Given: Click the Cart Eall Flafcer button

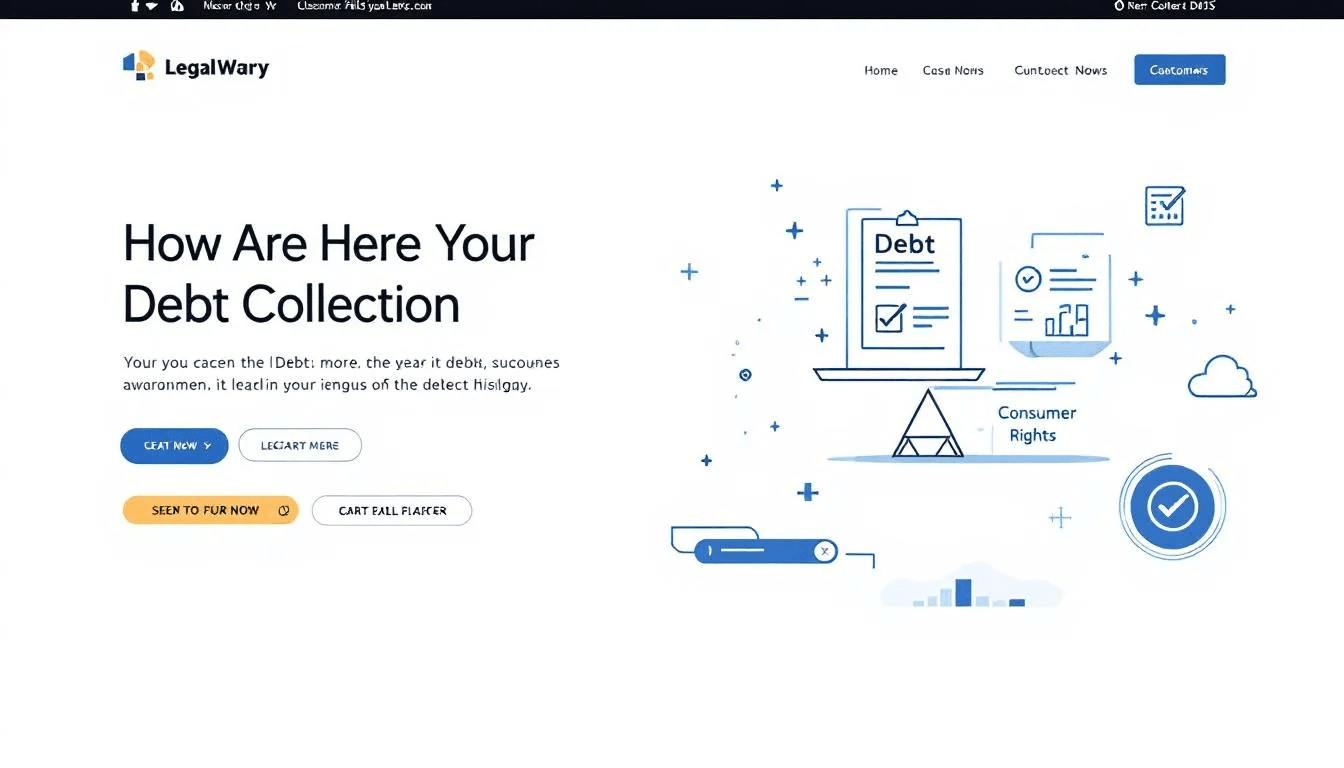Looking at the screenshot, I should pos(392,510).
